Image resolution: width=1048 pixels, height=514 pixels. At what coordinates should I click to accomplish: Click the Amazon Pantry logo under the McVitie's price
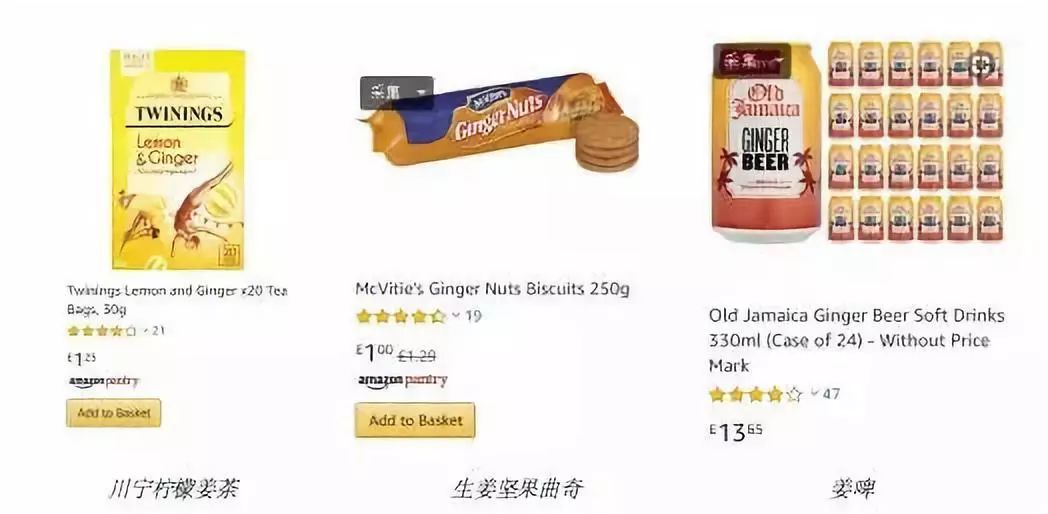coord(402,380)
